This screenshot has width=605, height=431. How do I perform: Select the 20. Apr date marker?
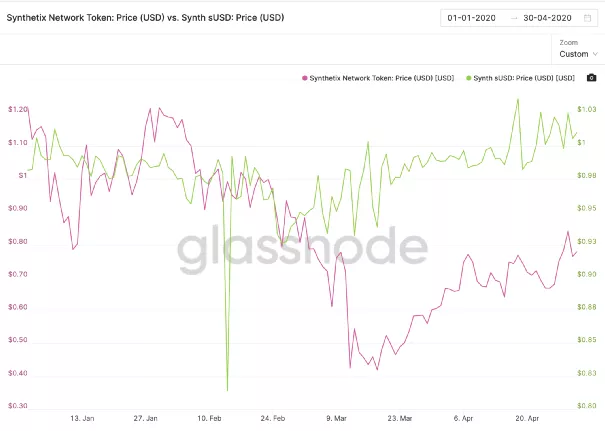pos(527,419)
